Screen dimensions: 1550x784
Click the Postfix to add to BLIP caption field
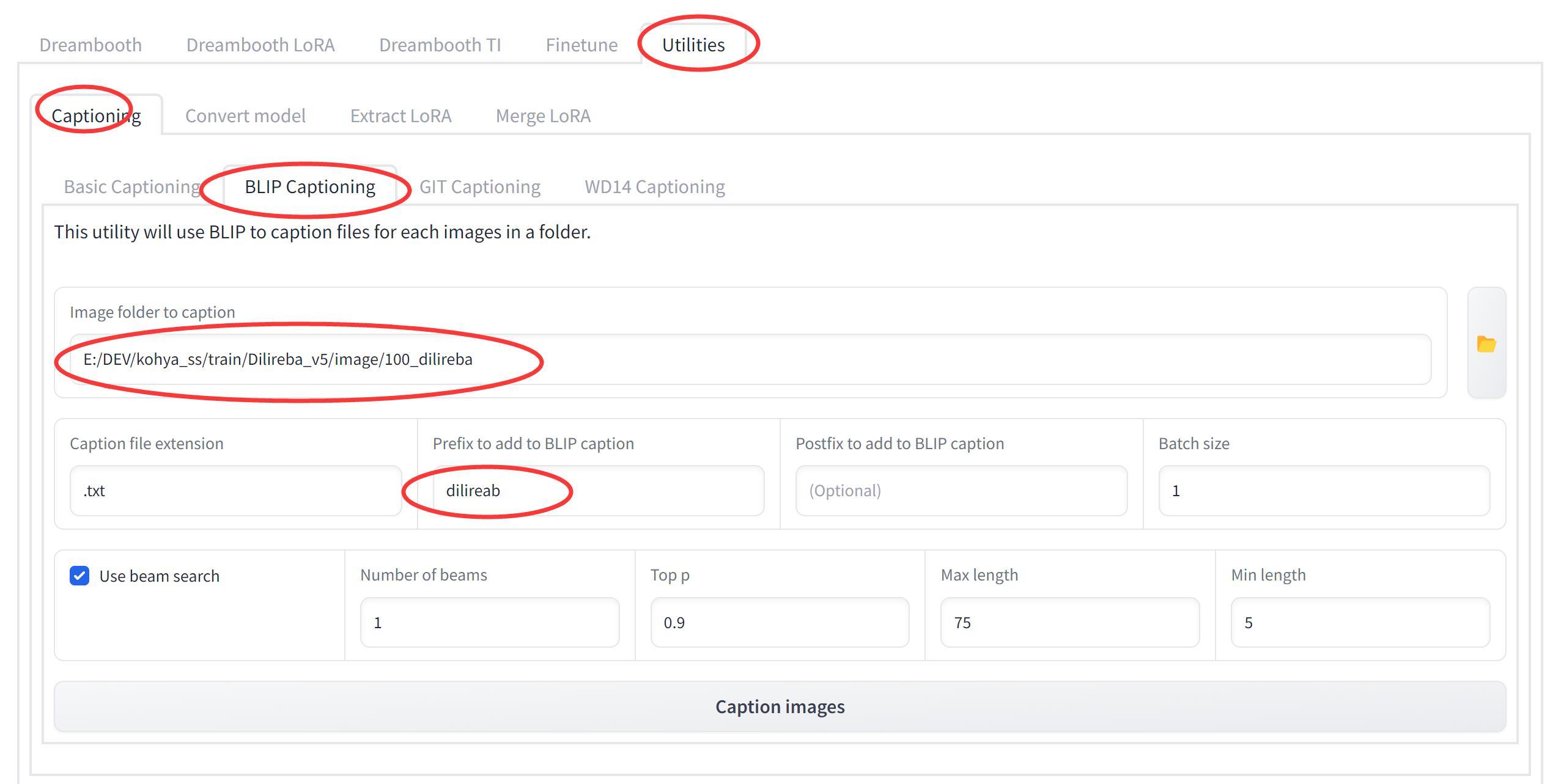pos(961,491)
